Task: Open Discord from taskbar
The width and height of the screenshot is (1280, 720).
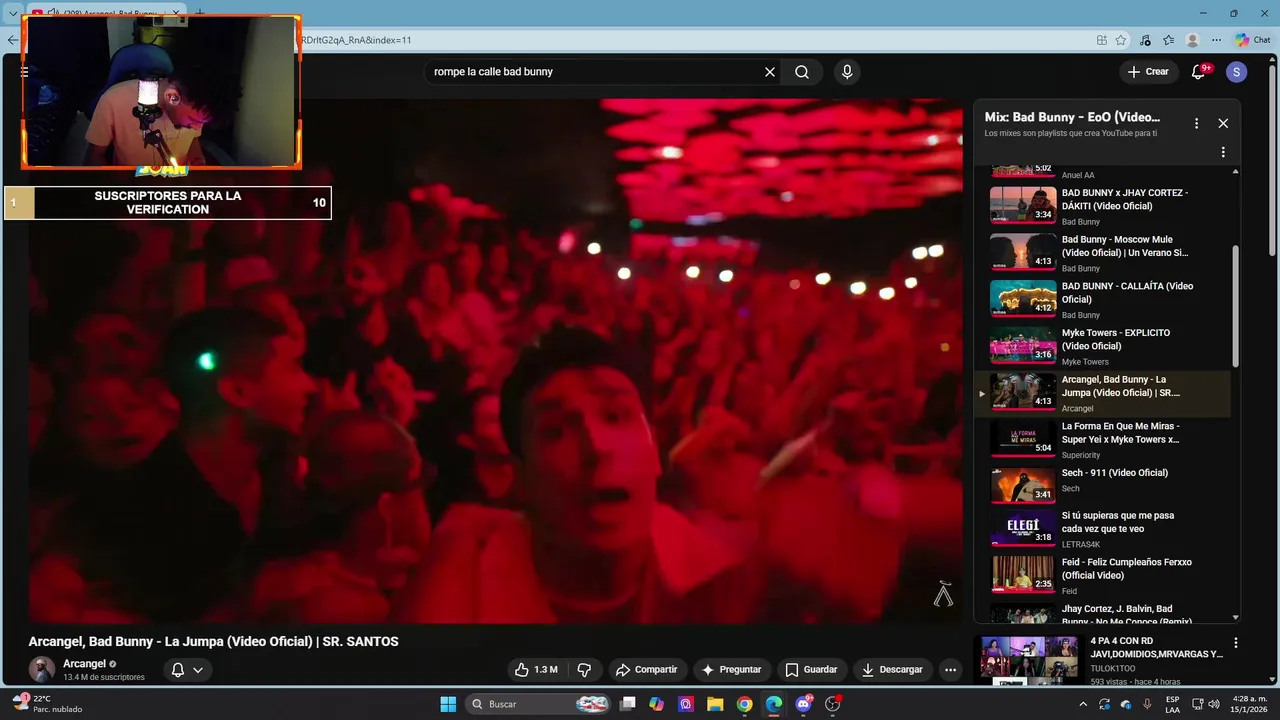Action: (803, 704)
